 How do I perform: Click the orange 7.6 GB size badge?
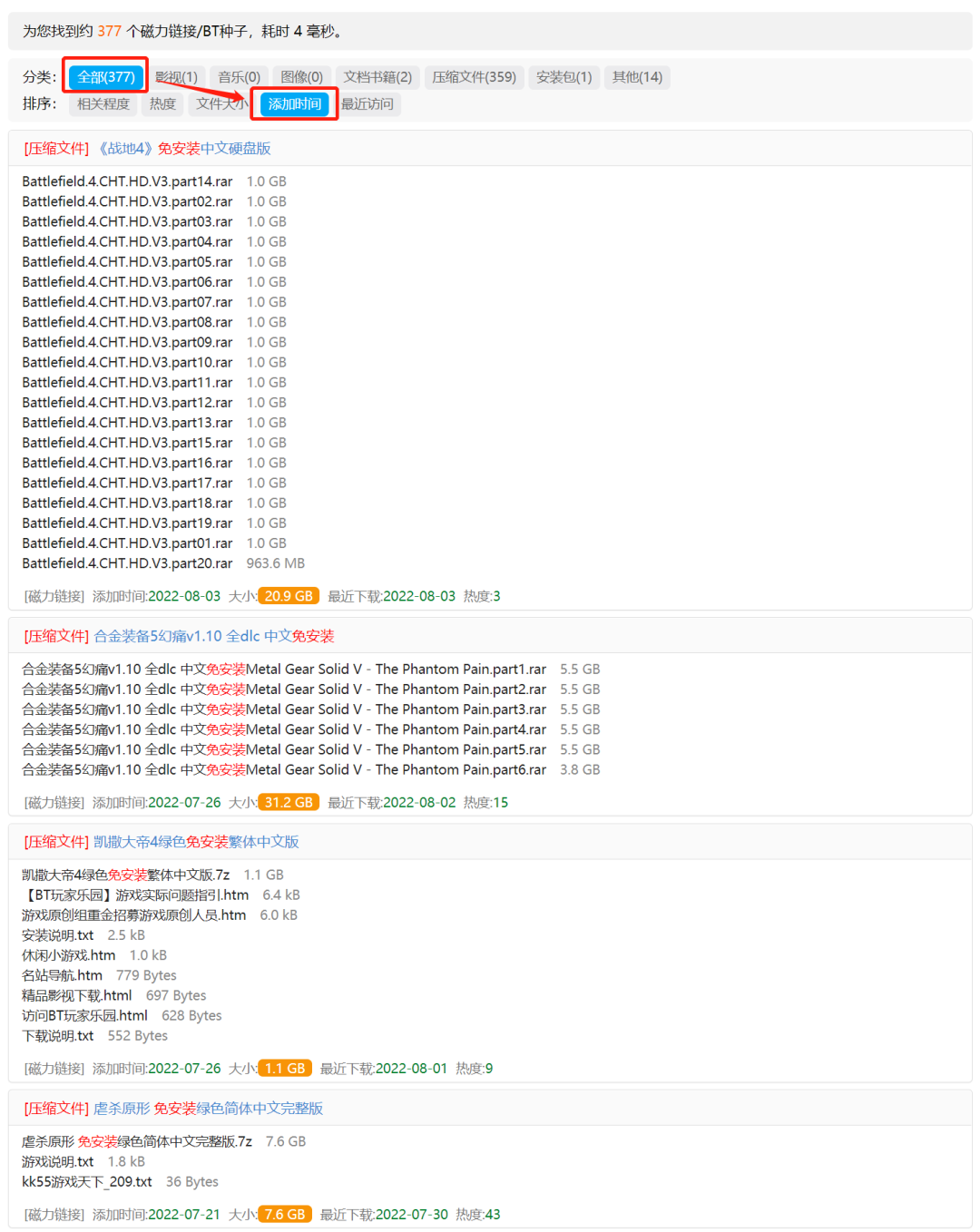point(285,1215)
